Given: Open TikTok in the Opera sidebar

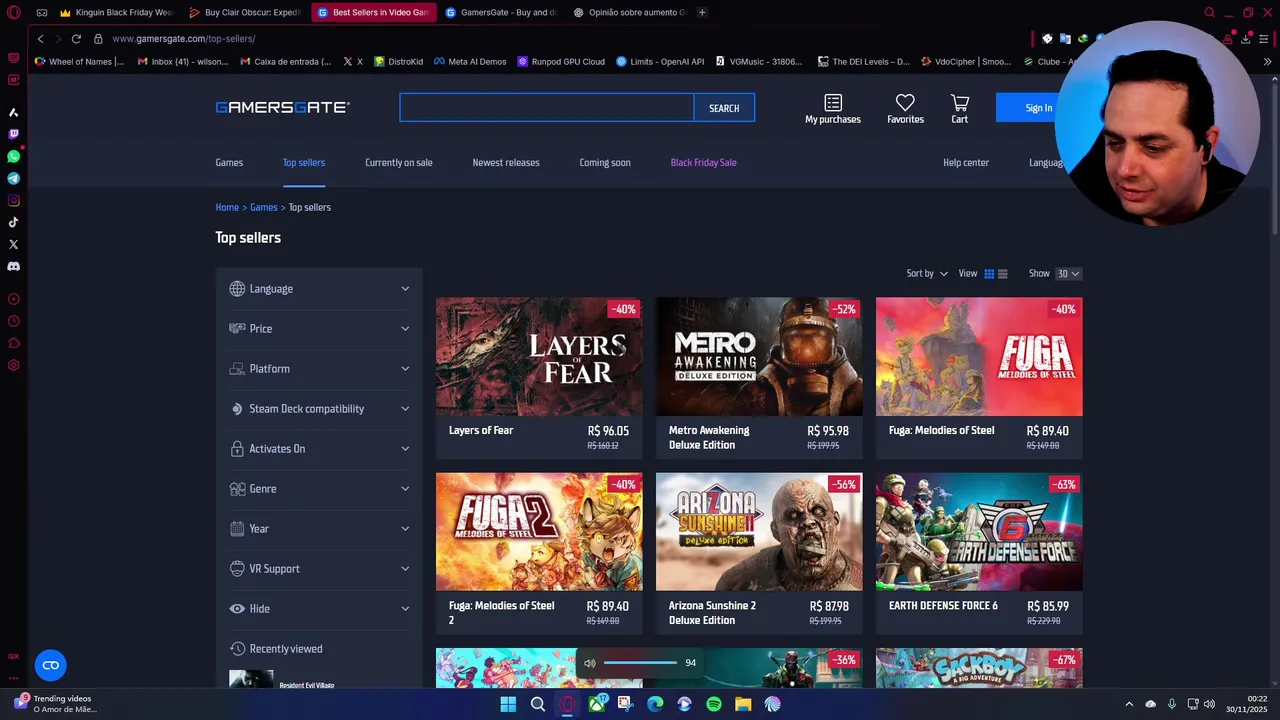Looking at the screenshot, I should [x=13, y=222].
